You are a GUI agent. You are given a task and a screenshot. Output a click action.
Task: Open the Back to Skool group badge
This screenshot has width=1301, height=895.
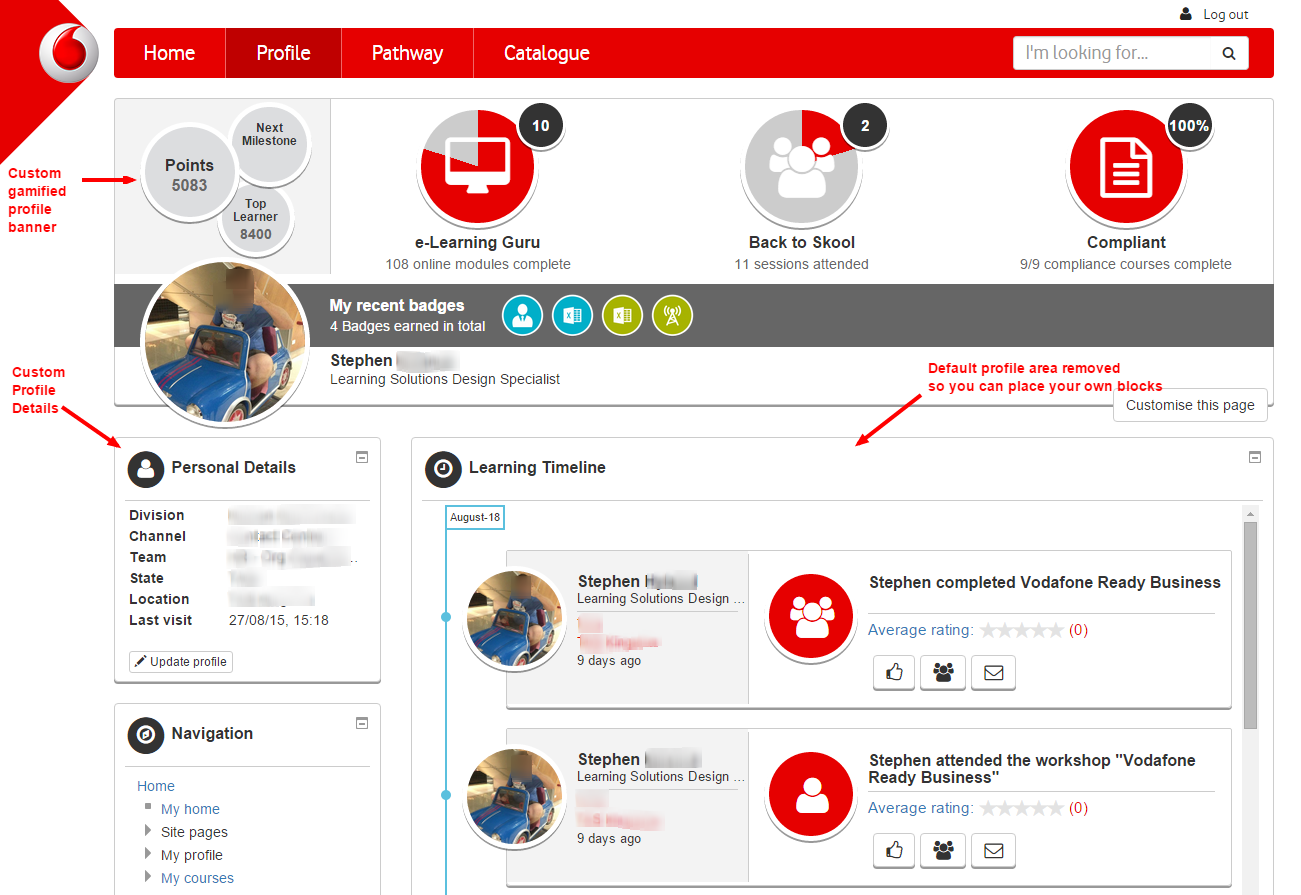[802, 167]
